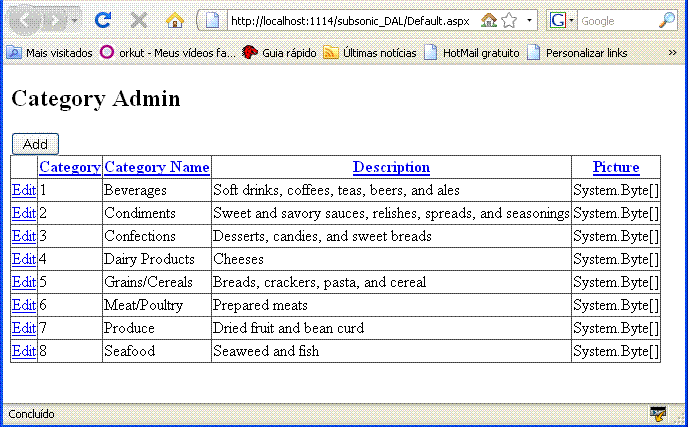The height and width of the screenshot is (427, 688).
Task: Sort by the Category column header
Action: coord(70,167)
